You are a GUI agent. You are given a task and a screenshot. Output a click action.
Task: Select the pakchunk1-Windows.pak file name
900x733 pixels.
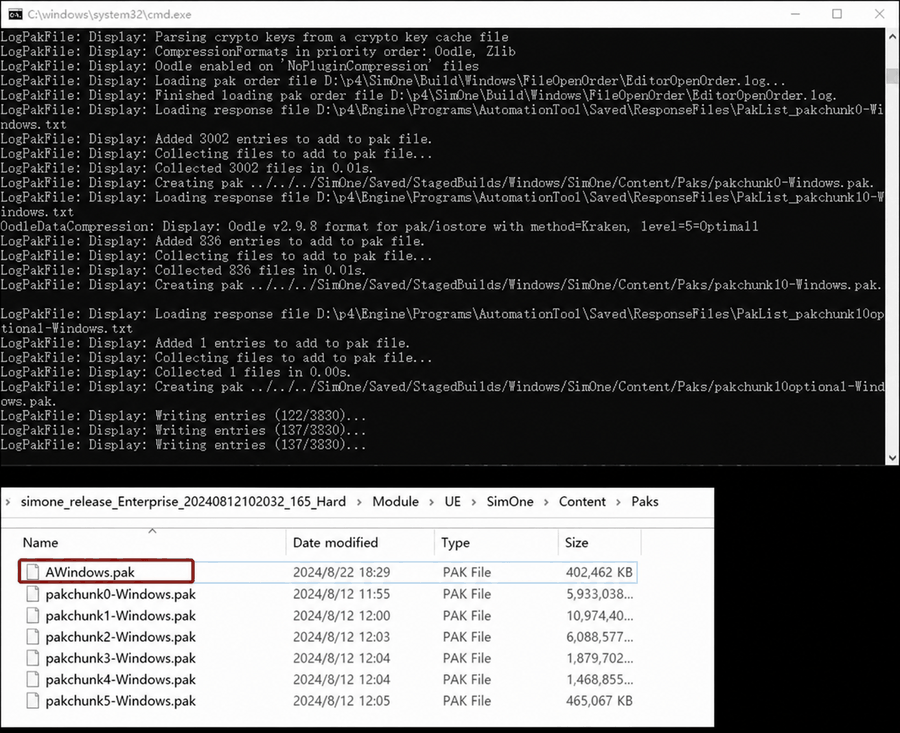[121, 616]
